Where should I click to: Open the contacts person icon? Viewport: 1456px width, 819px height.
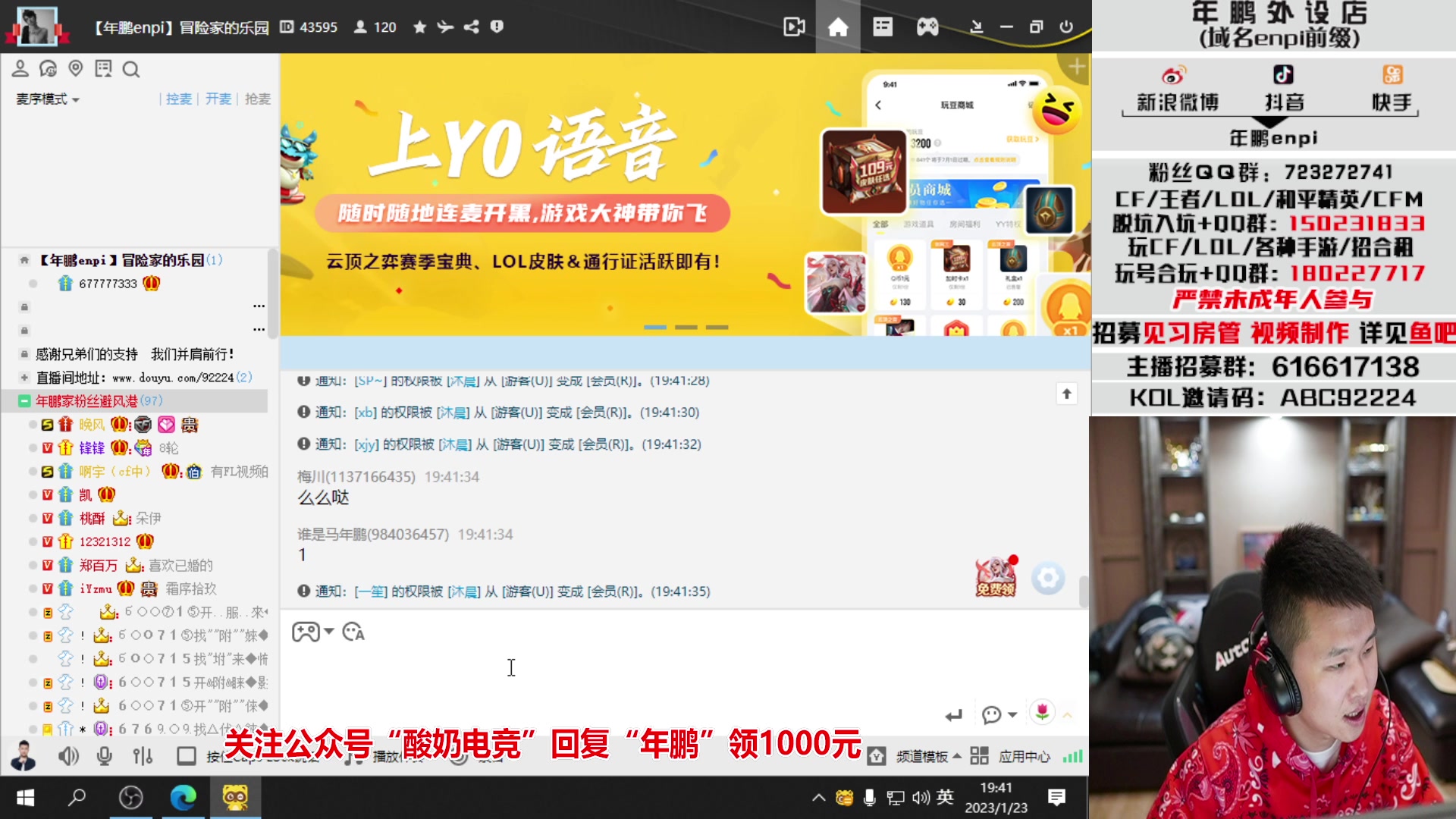[20, 69]
